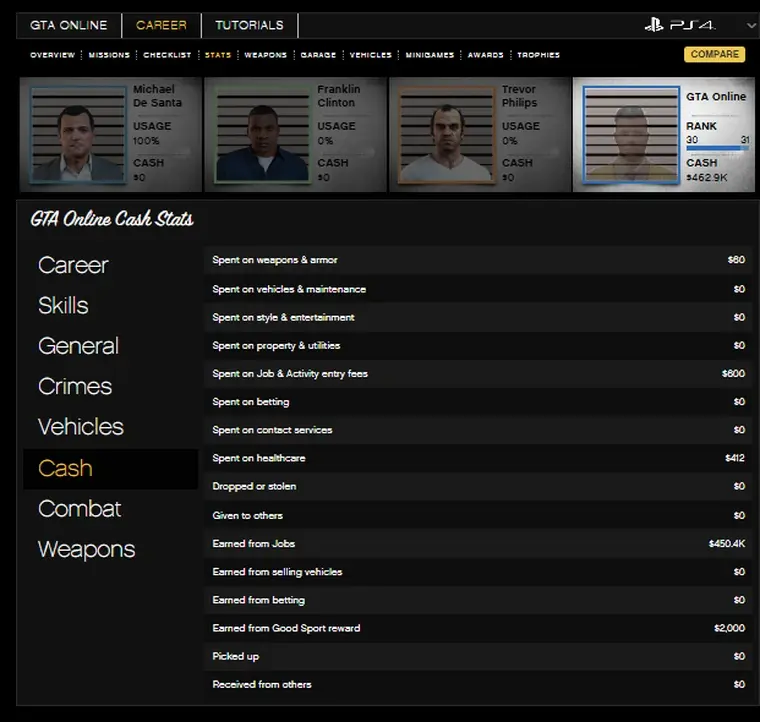
Task: Switch to the Tutorials tab
Action: click(249, 25)
